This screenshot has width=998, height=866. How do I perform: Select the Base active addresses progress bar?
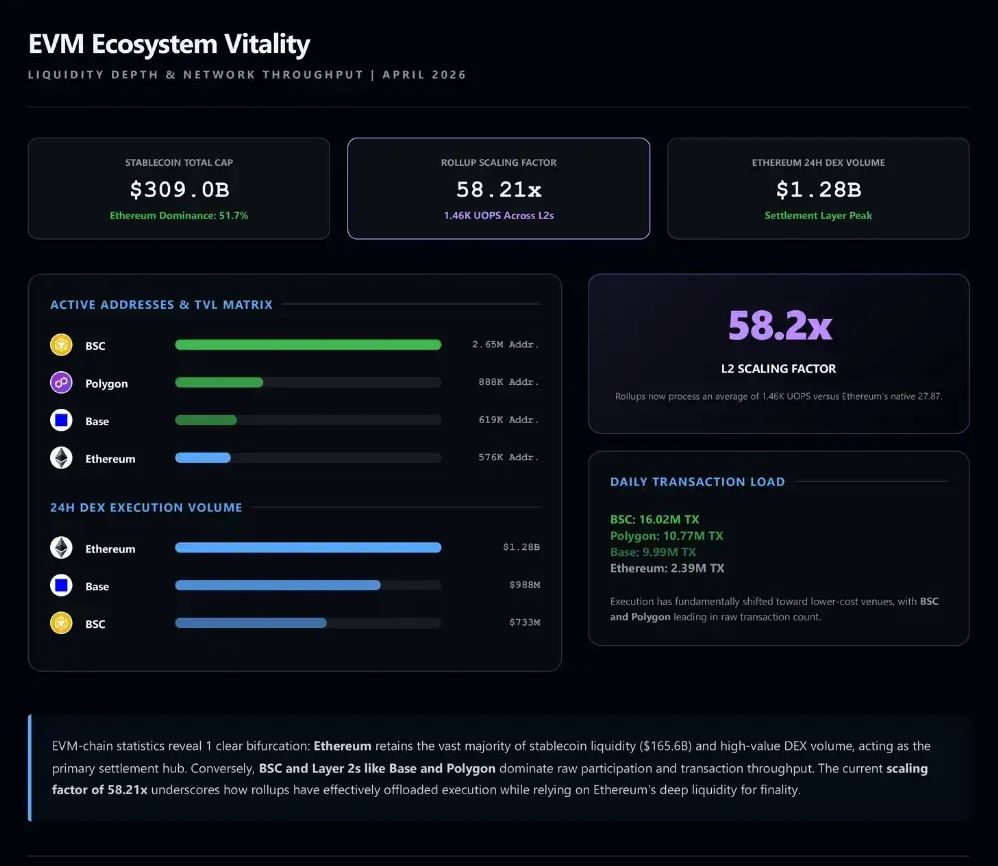pos(308,420)
